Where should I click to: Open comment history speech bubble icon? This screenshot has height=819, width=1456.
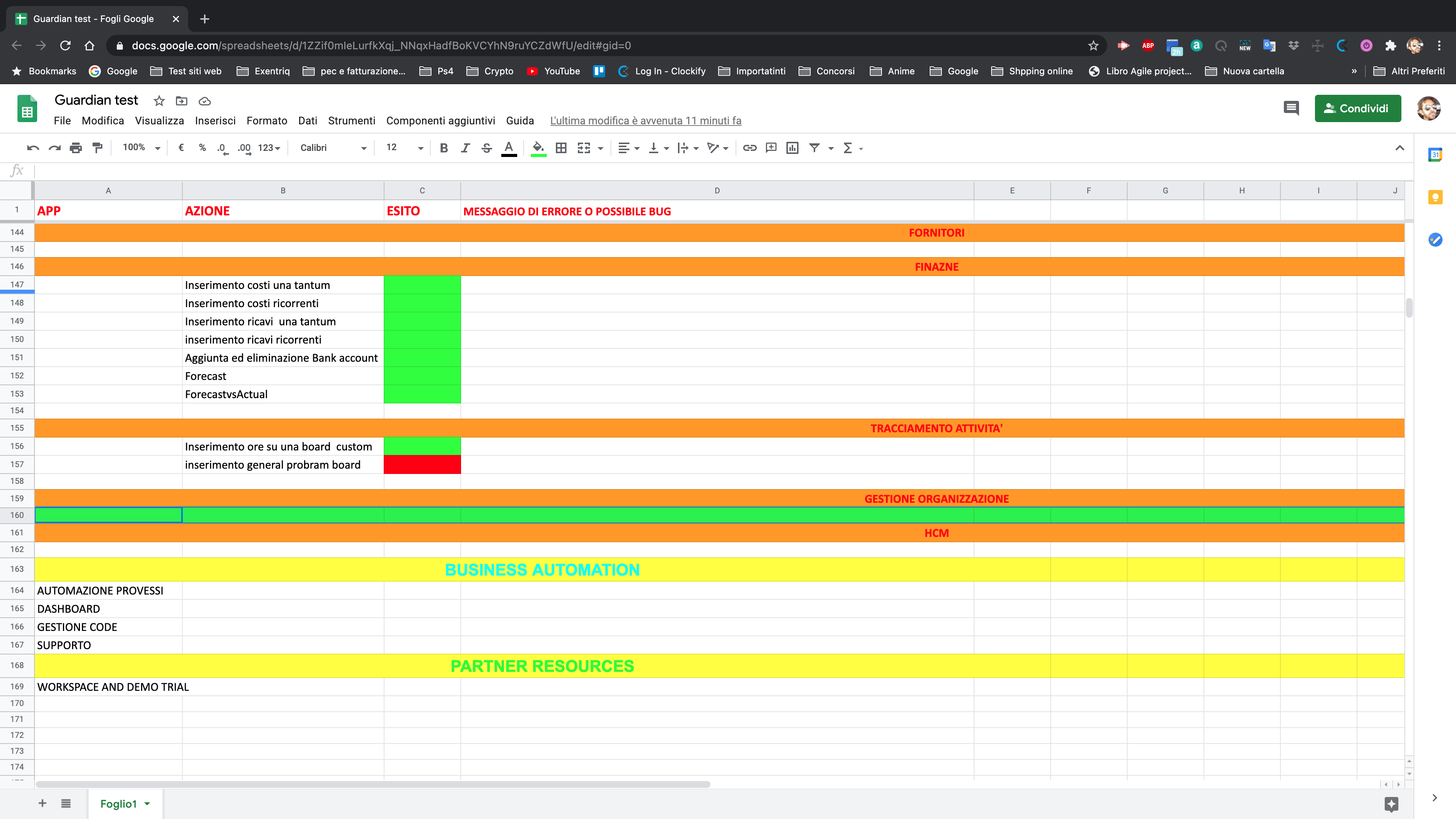pos(1291,108)
